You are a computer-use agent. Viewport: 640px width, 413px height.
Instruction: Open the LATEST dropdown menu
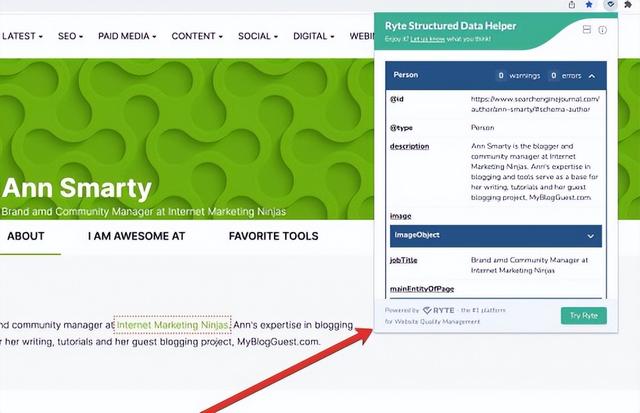pyautogui.click(x=22, y=36)
